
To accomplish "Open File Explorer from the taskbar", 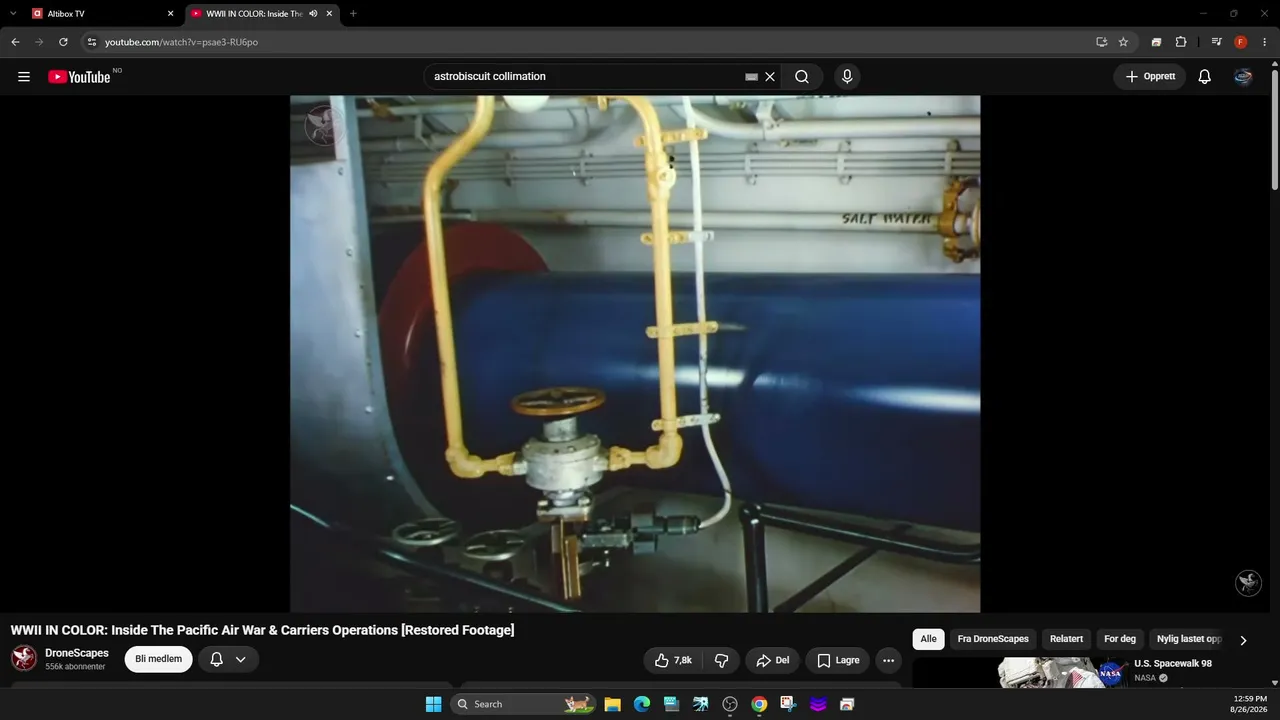I will pyautogui.click(x=613, y=704).
